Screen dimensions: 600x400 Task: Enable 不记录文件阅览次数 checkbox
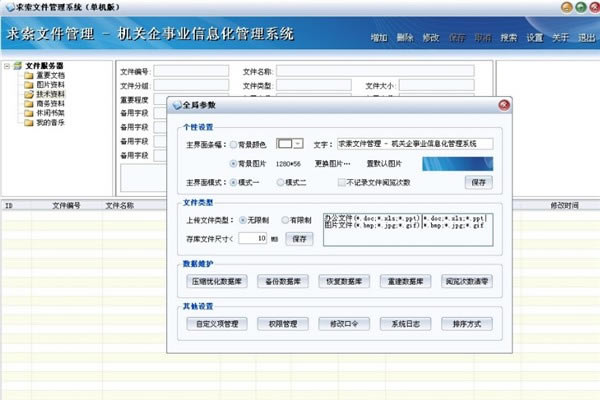point(341,183)
